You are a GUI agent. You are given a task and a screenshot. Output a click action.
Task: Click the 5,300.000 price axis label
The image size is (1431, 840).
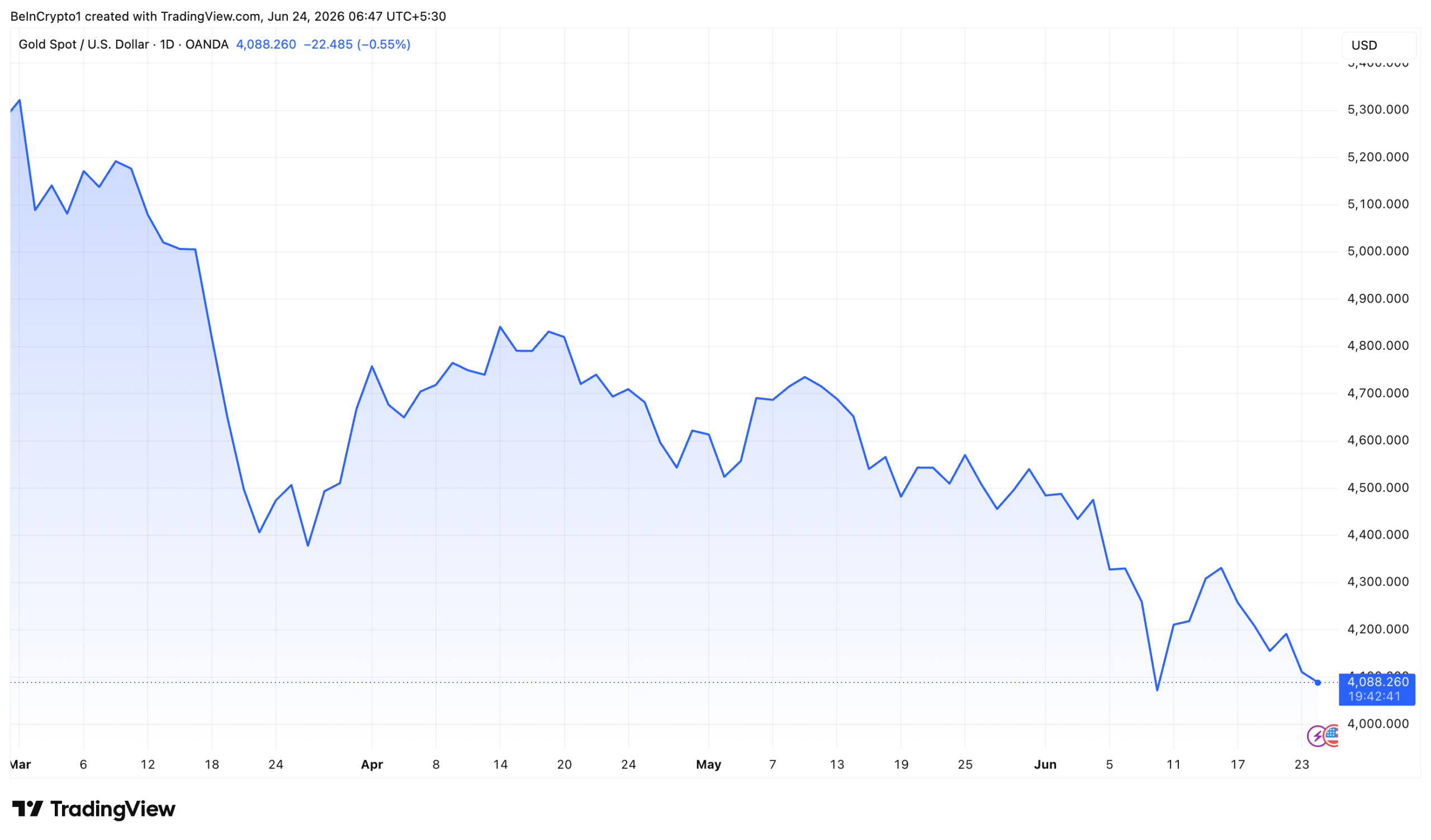[x=1378, y=110]
